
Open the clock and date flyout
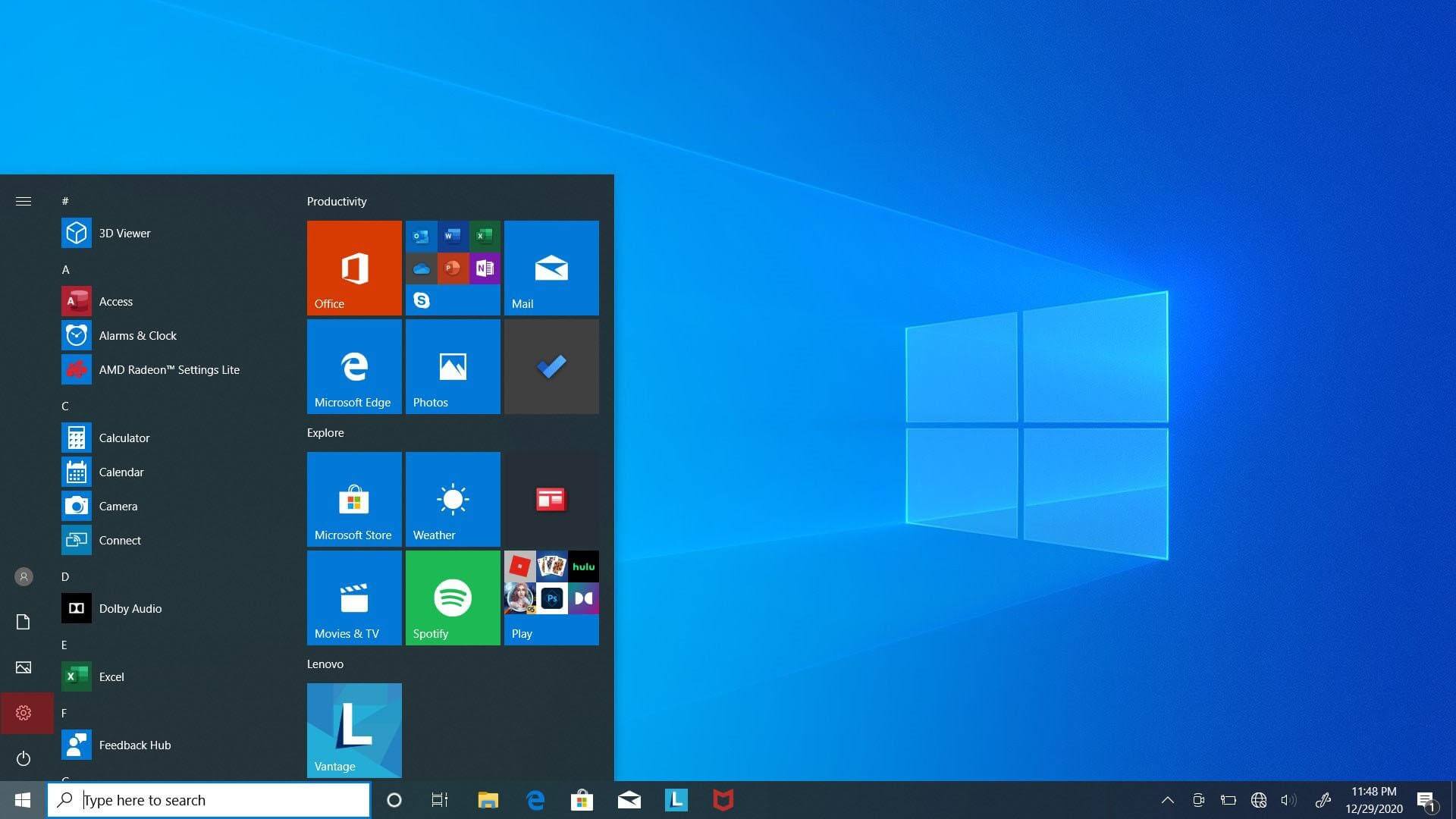click(1374, 800)
